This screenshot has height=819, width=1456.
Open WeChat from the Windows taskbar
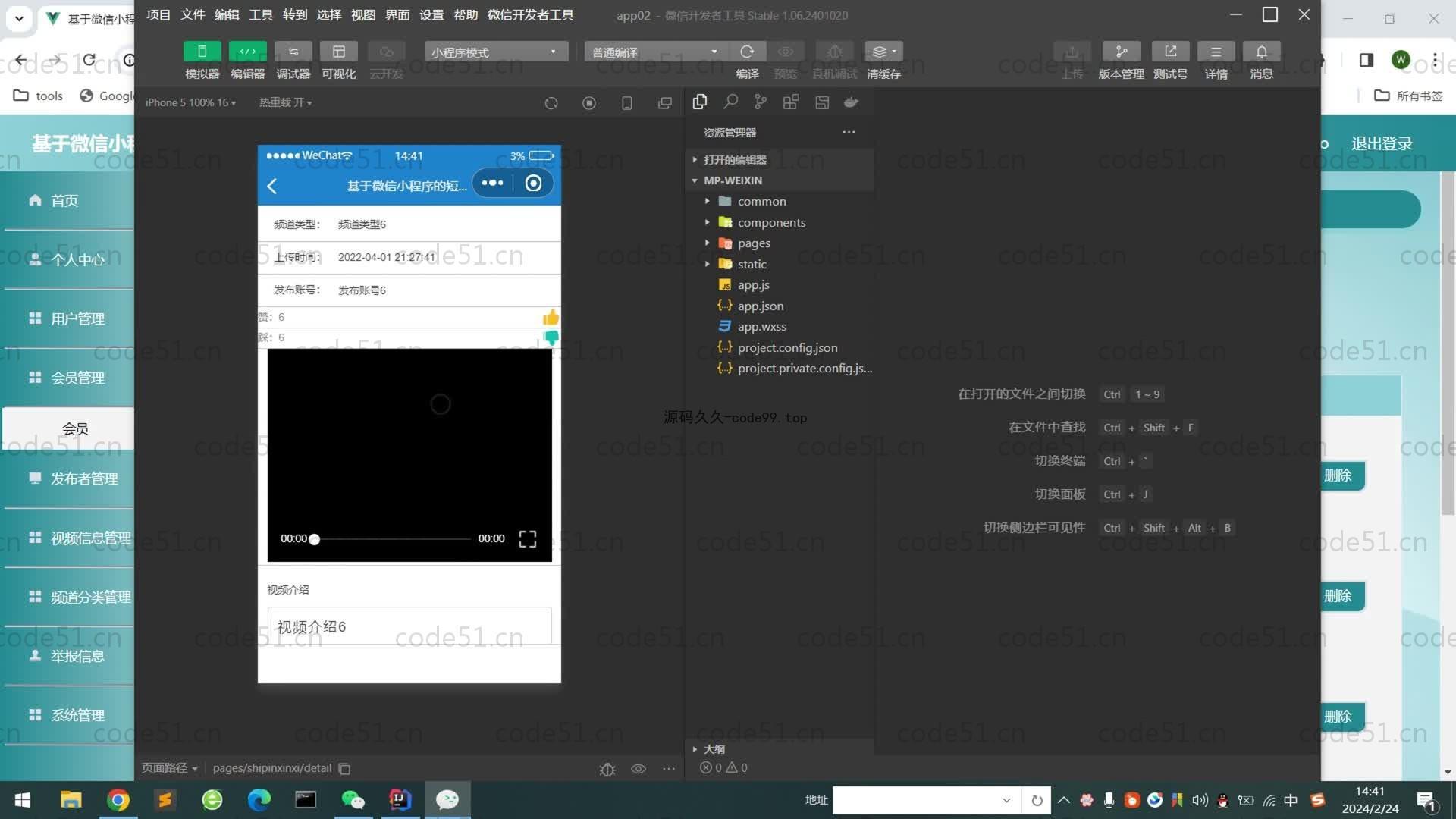pyautogui.click(x=353, y=800)
